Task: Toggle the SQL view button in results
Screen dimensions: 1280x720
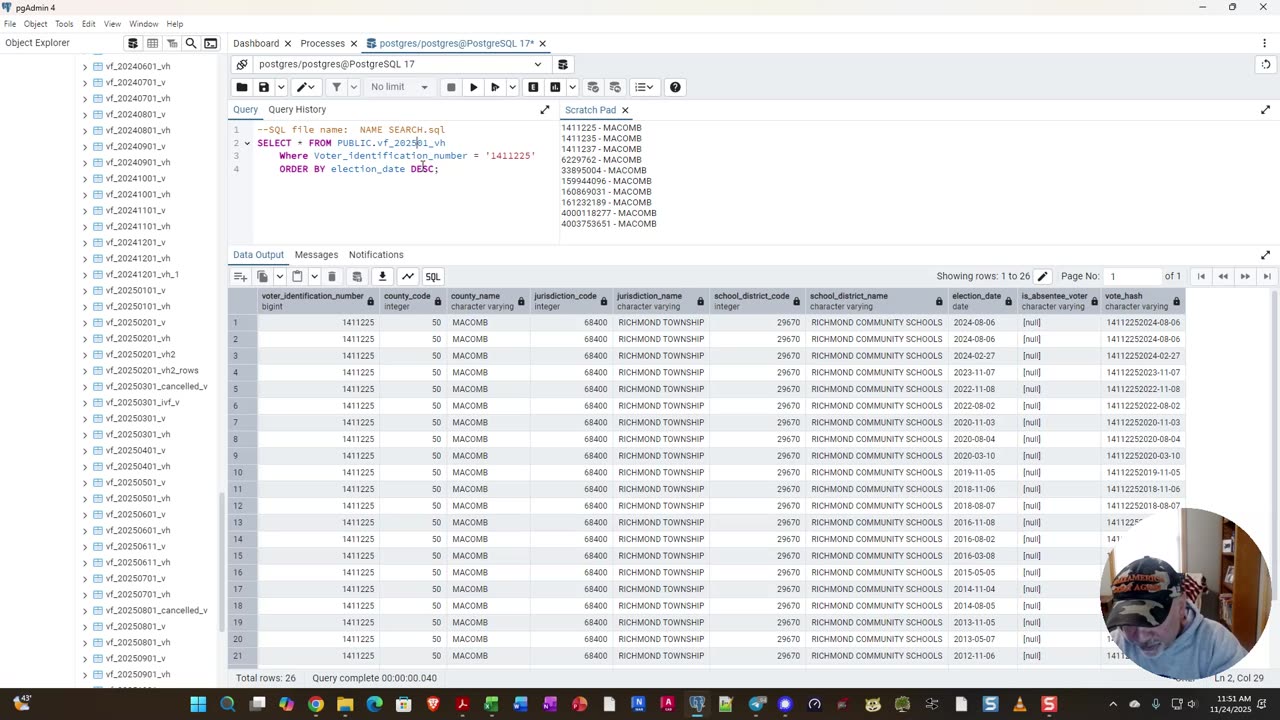Action: click(x=432, y=276)
